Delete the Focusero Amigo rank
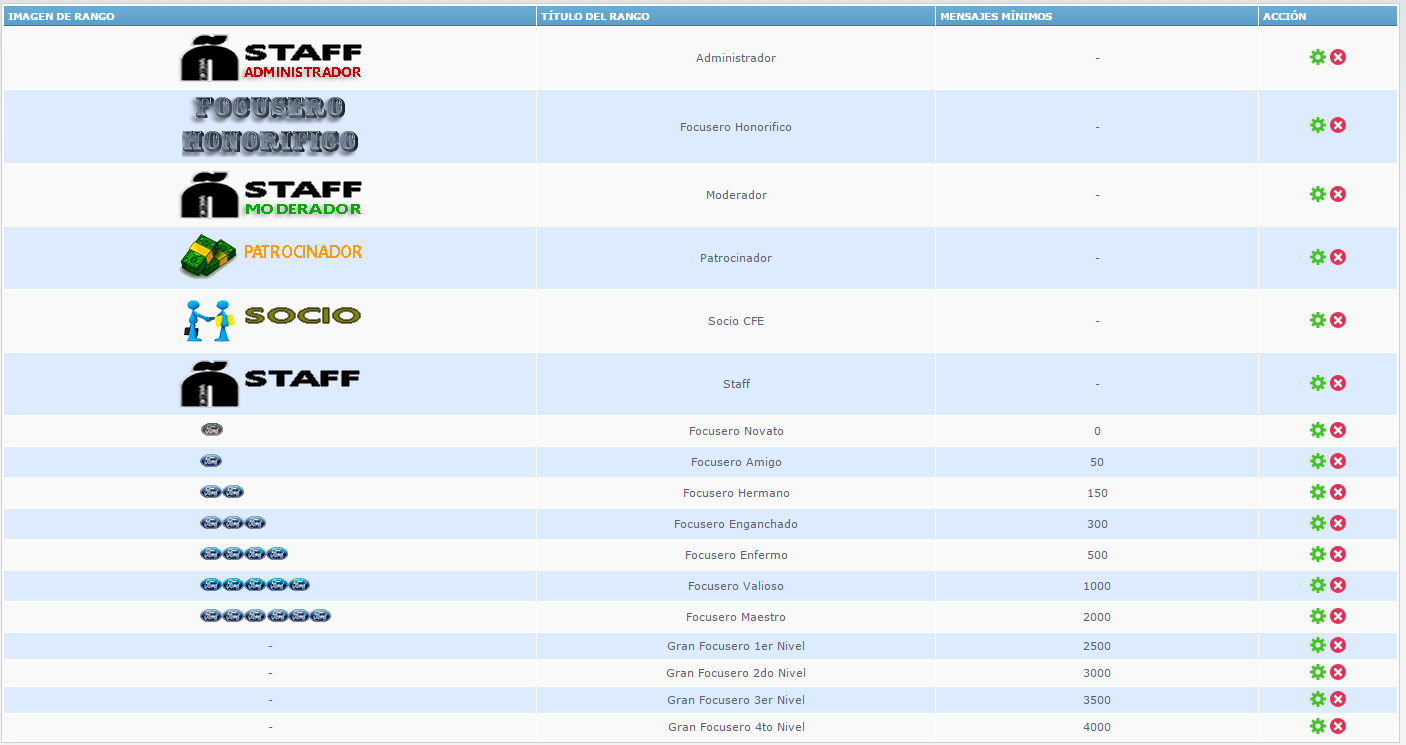 coord(1338,461)
